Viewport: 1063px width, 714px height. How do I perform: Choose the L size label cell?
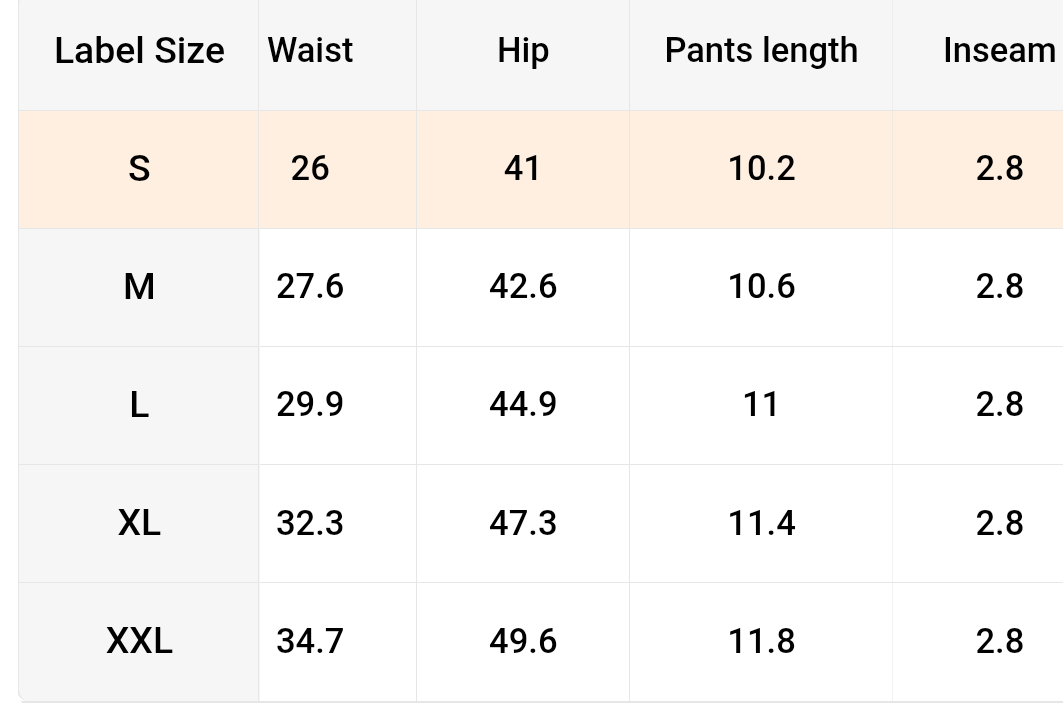139,405
